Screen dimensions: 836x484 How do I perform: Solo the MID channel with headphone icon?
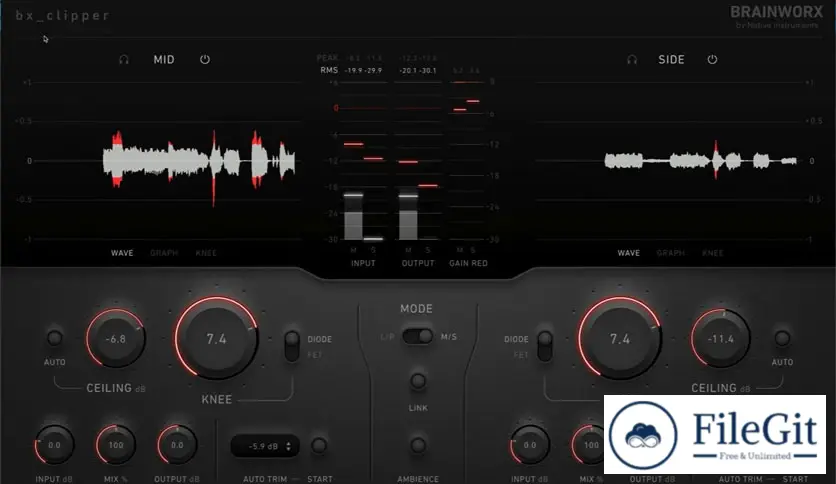tap(124, 59)
